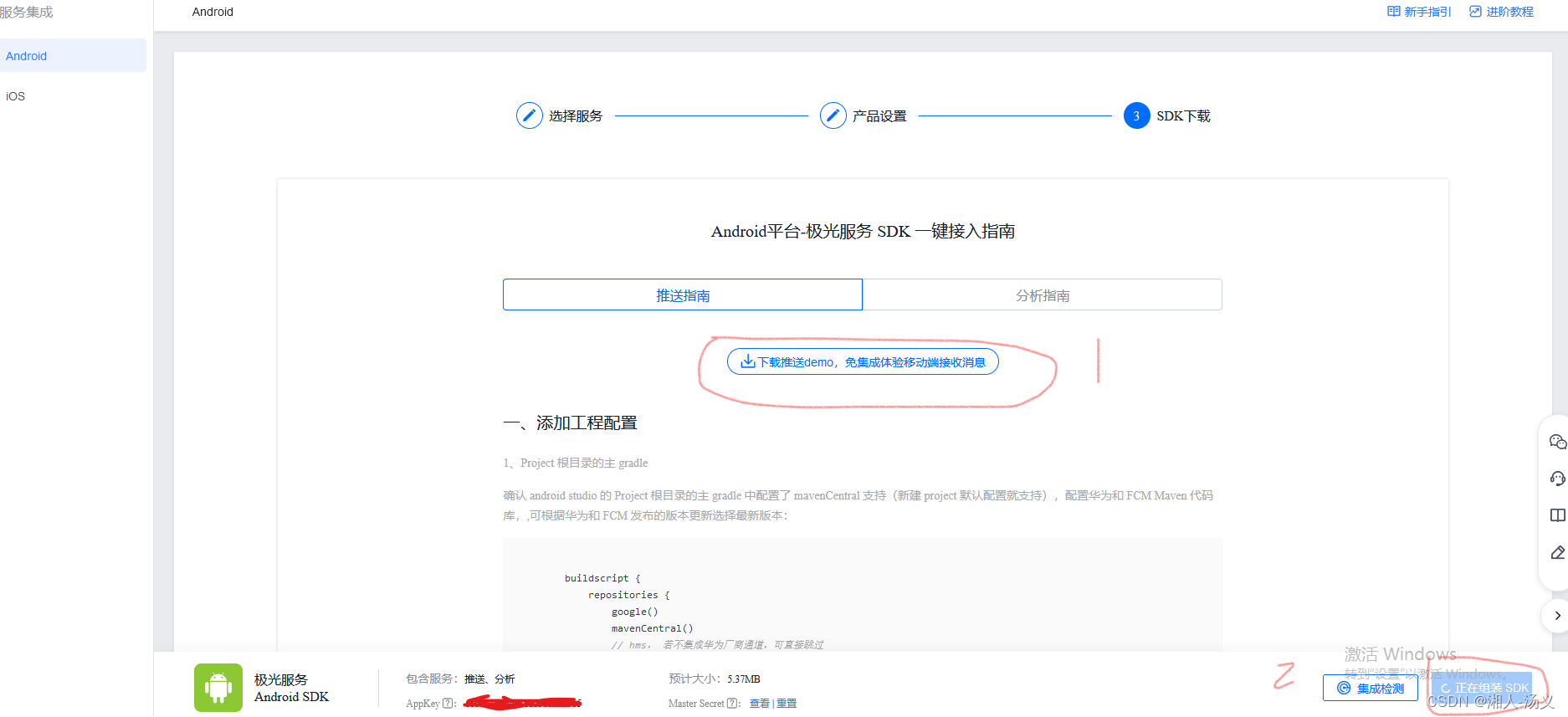Click the 下载推送demo download button
The height and width of the screenshot is (717, 1568).
[x=863, y=361]
